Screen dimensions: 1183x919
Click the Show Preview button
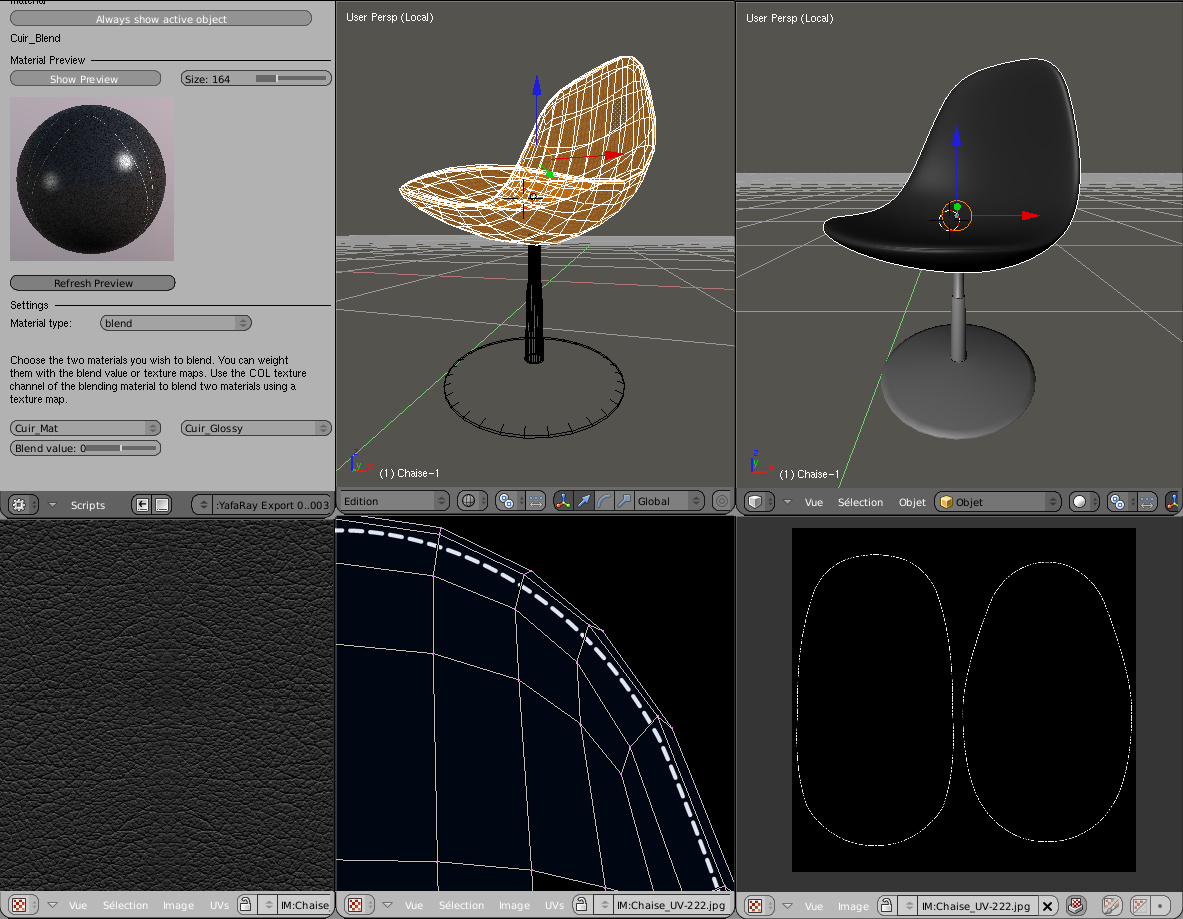coord(84,78)
